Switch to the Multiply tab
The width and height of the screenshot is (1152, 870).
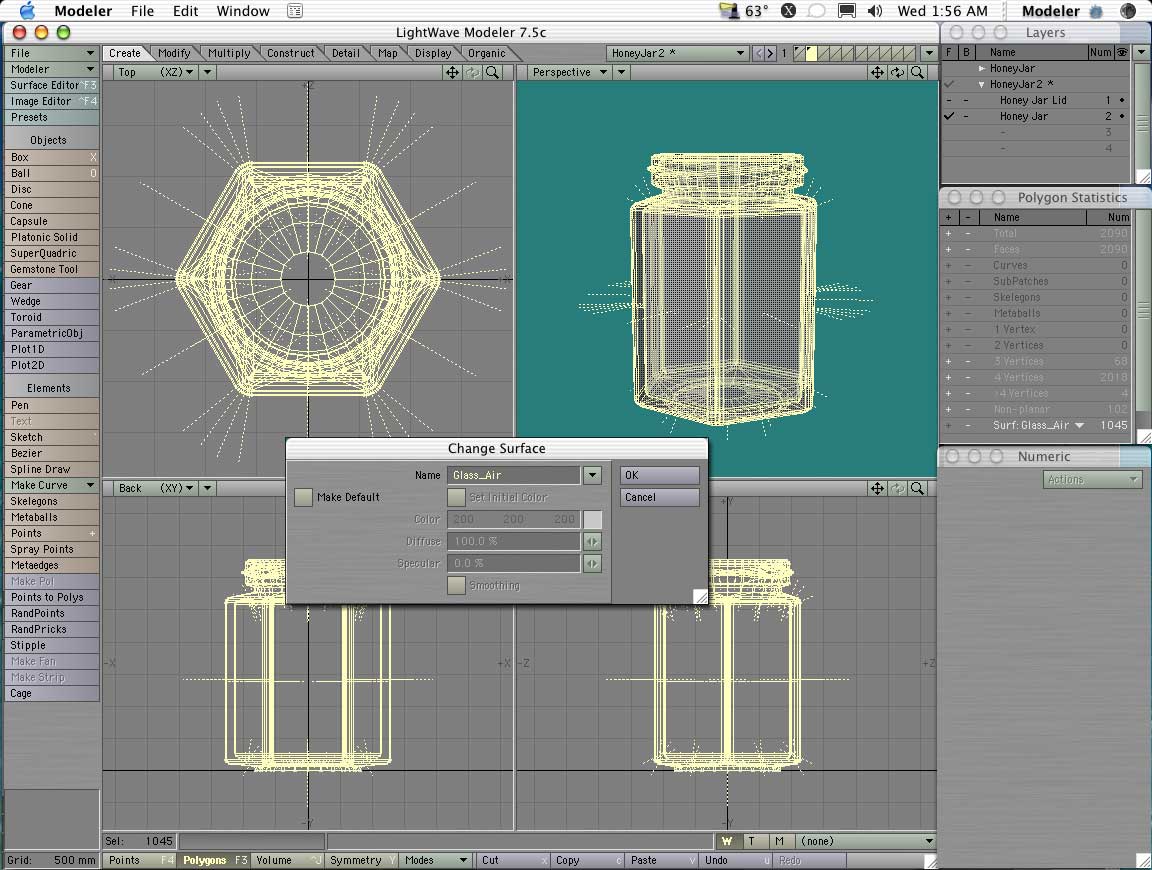[228, 53]
